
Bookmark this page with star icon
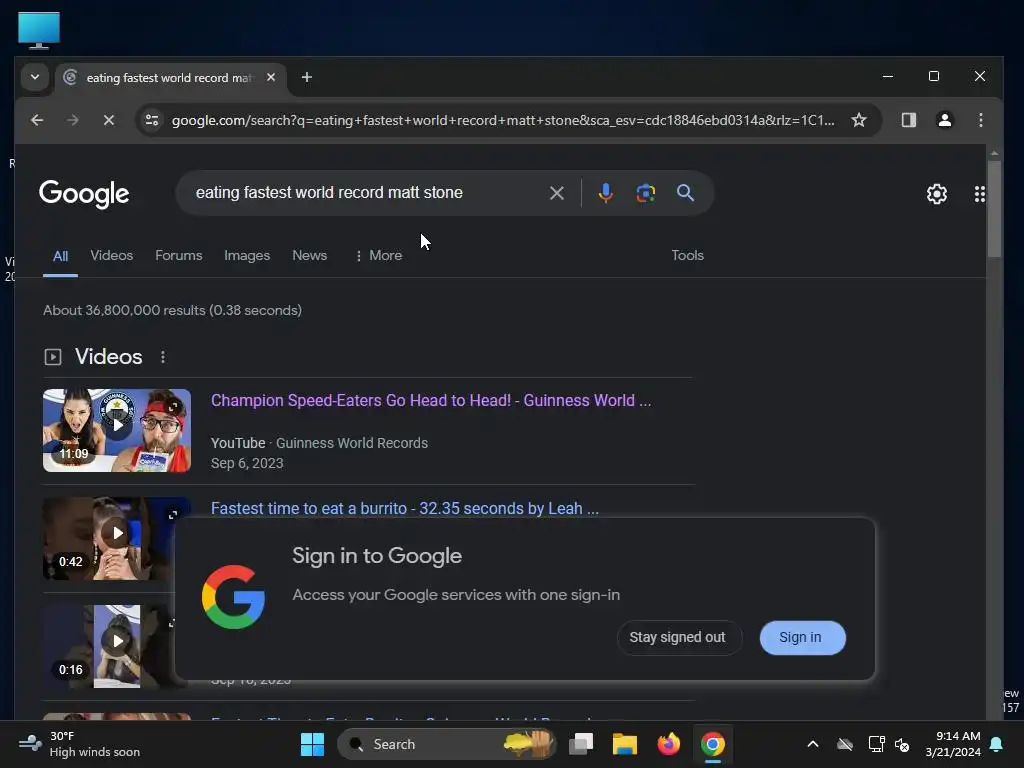pyautogui.click(x=859, y=120)
